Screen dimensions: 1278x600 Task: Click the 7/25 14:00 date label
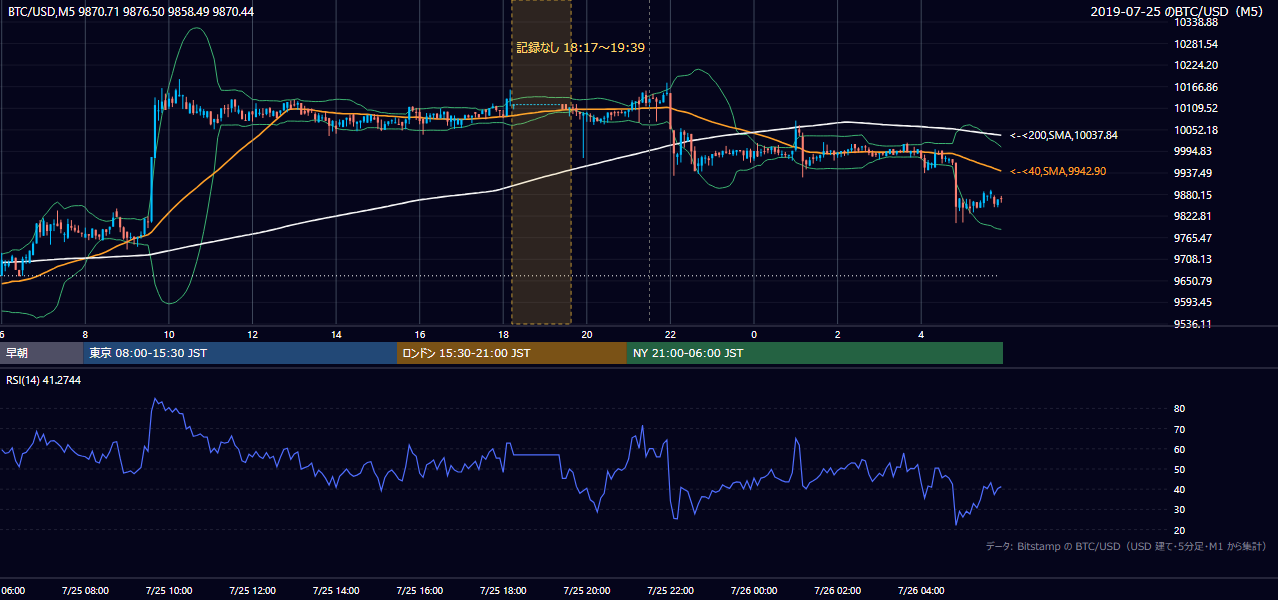tap(336, 591)
